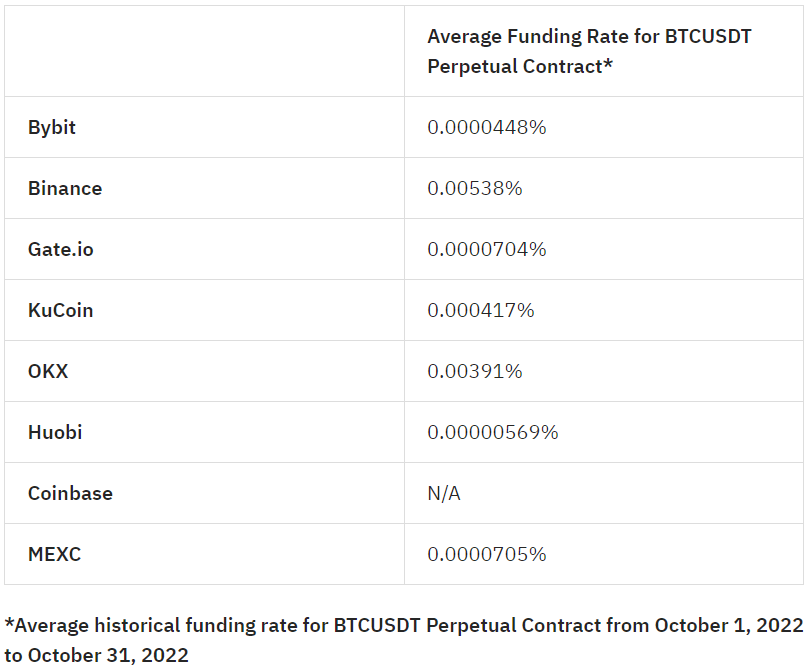Click Bybit's funding rate 0.0000448%
Screen dimensions: 807x667
pyautogui.click(x=486, y=127)
